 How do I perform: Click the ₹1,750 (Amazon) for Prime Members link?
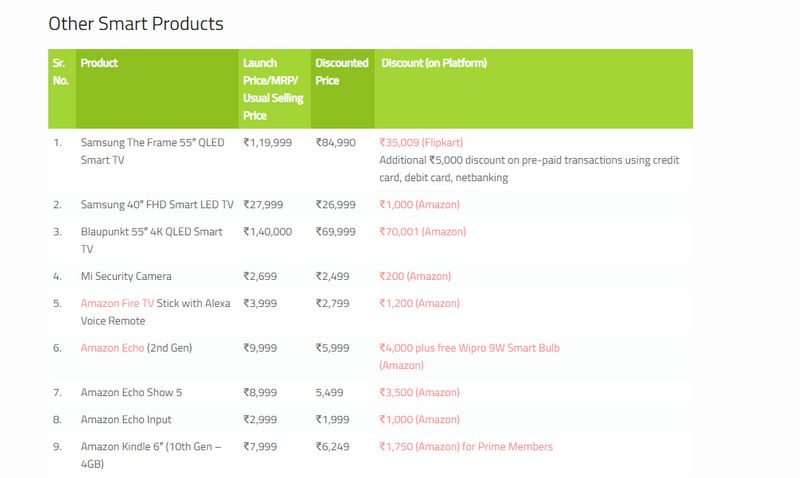[x=465, y=447]
